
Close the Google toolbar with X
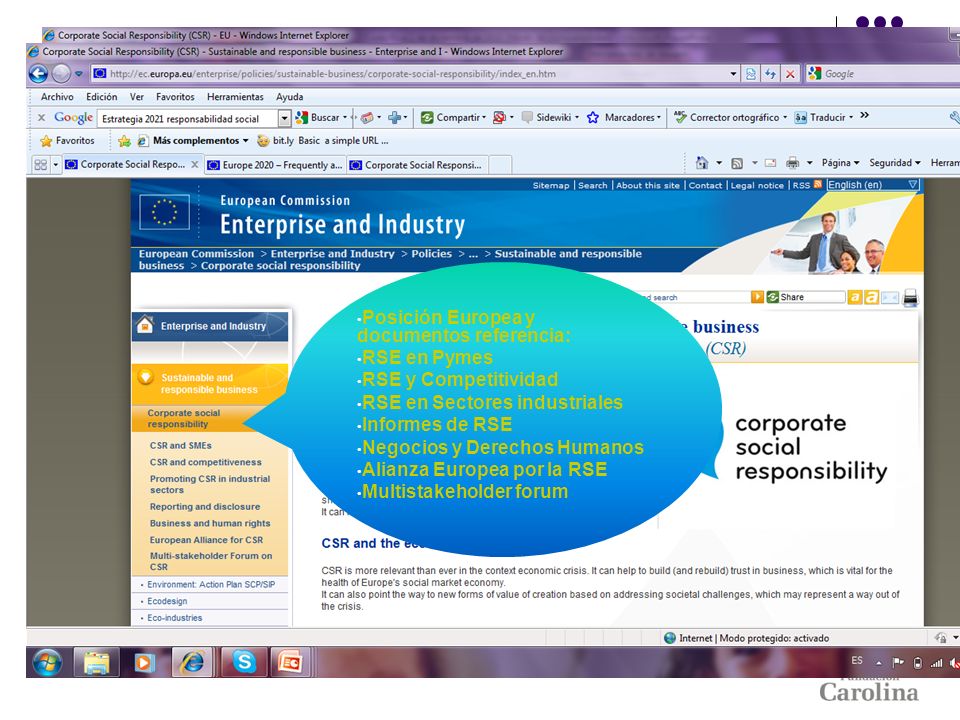42,118
